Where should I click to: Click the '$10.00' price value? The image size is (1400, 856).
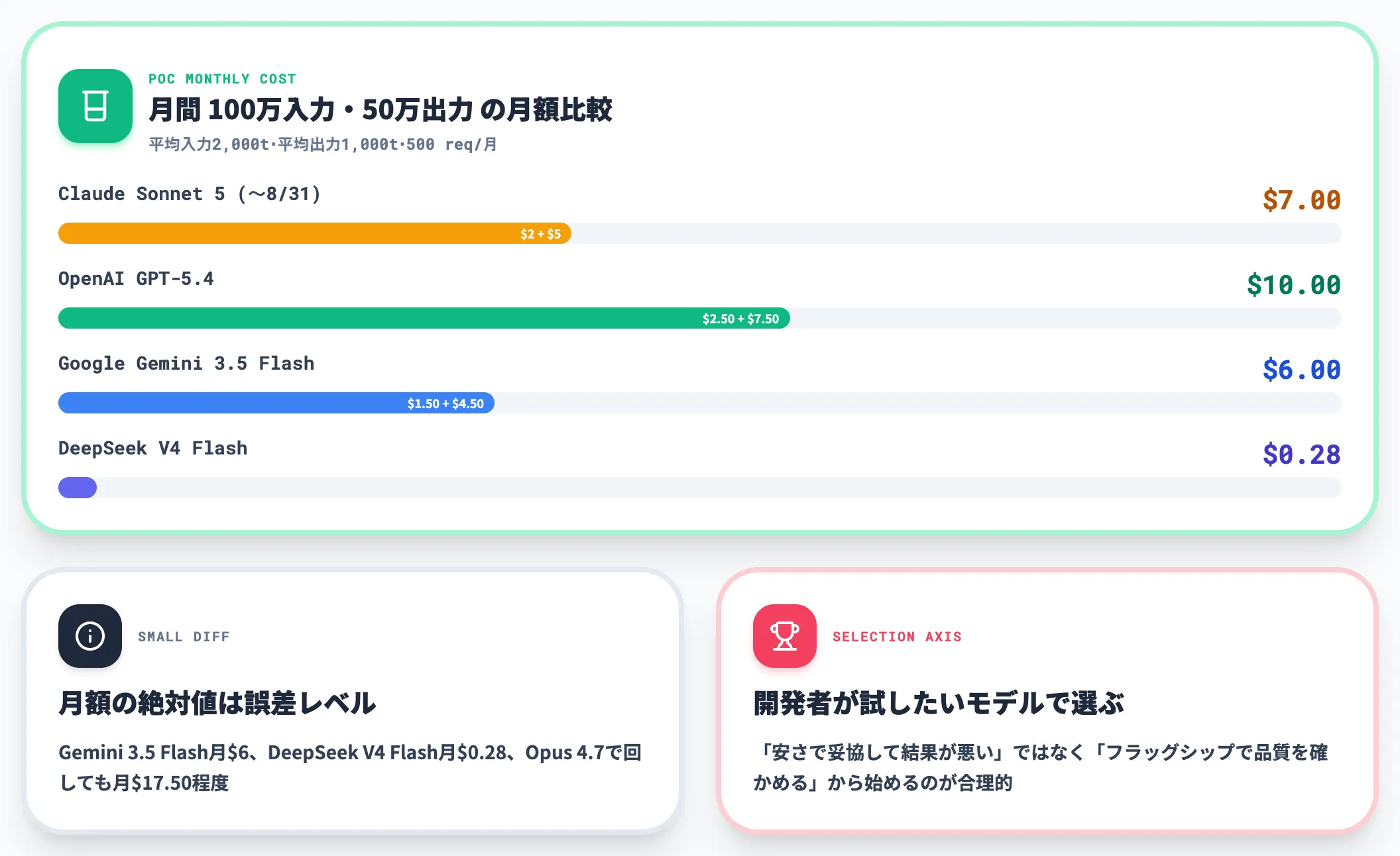pyautogui.click(x=1294, y=285)
